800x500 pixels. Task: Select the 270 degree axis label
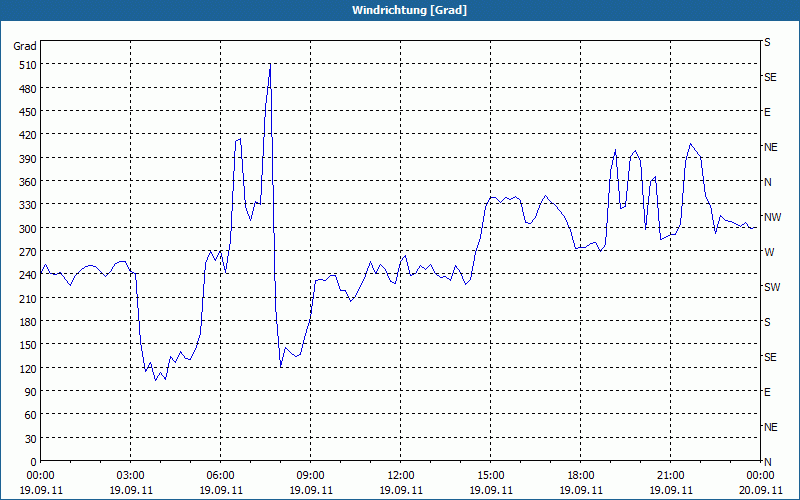pos(28,252)
